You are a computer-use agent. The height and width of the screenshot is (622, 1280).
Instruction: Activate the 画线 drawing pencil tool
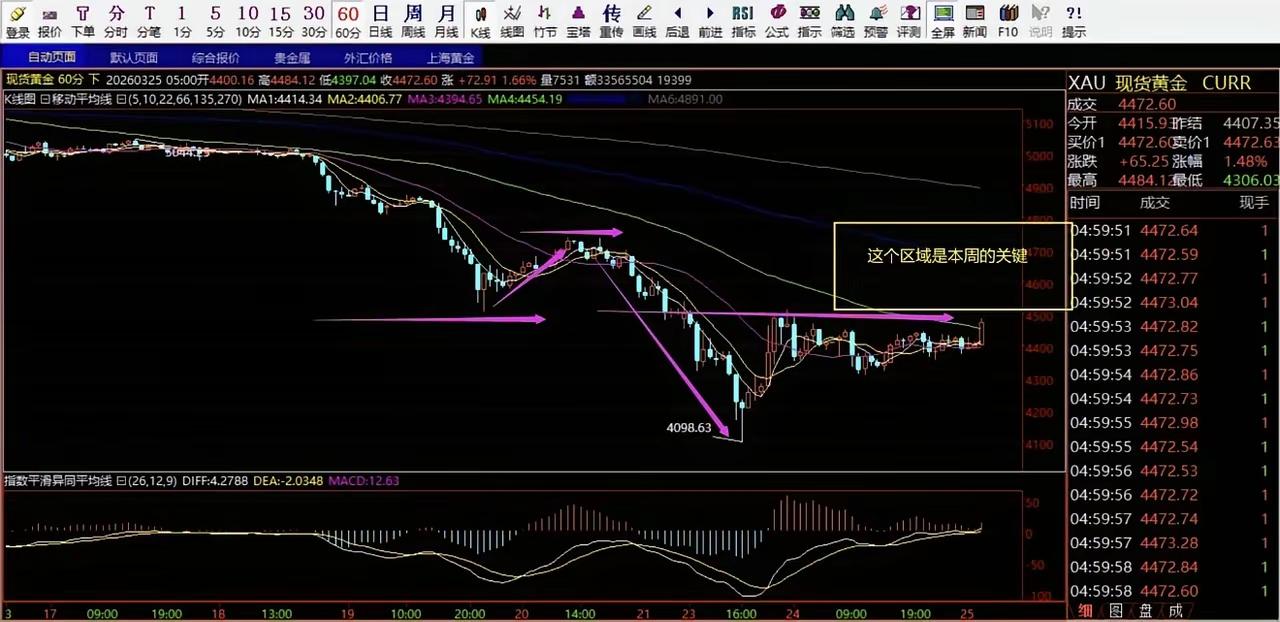[x=644, y=20]
